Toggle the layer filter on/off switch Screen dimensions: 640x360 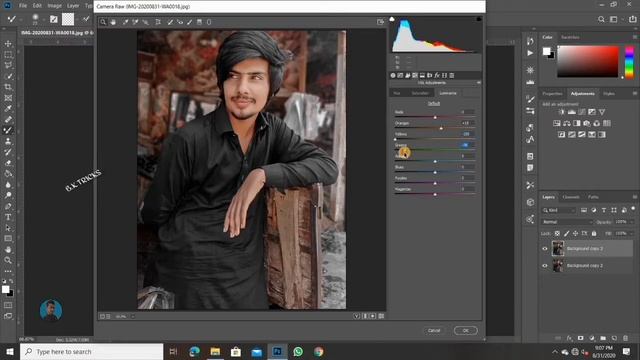tap(633, 209)
